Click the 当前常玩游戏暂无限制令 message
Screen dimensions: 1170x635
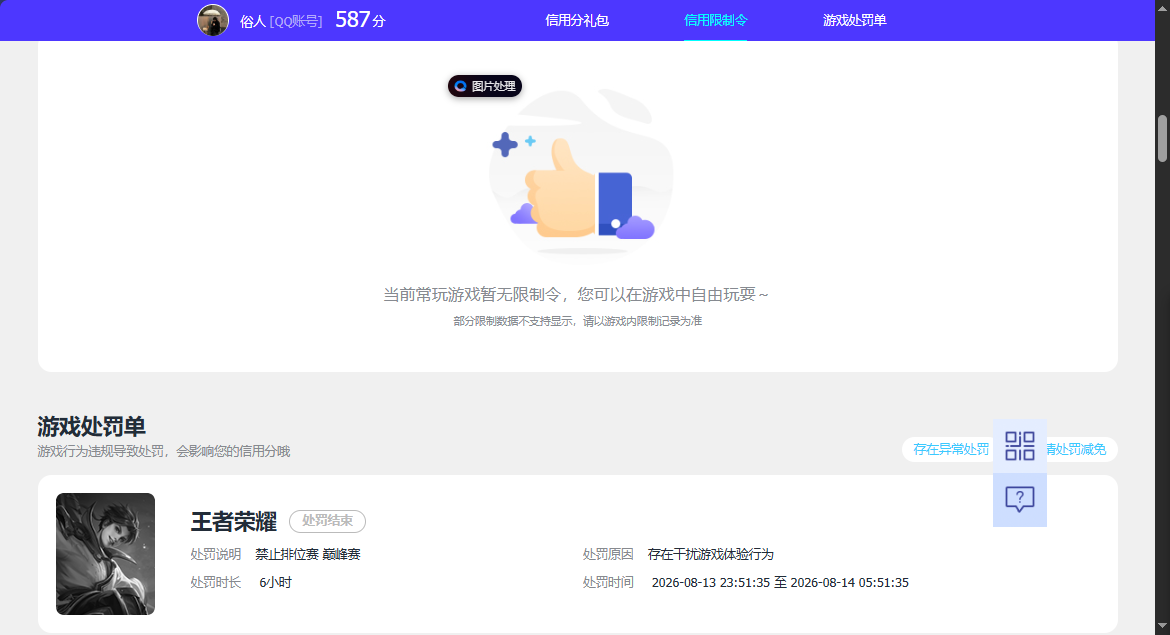[576, 295]
